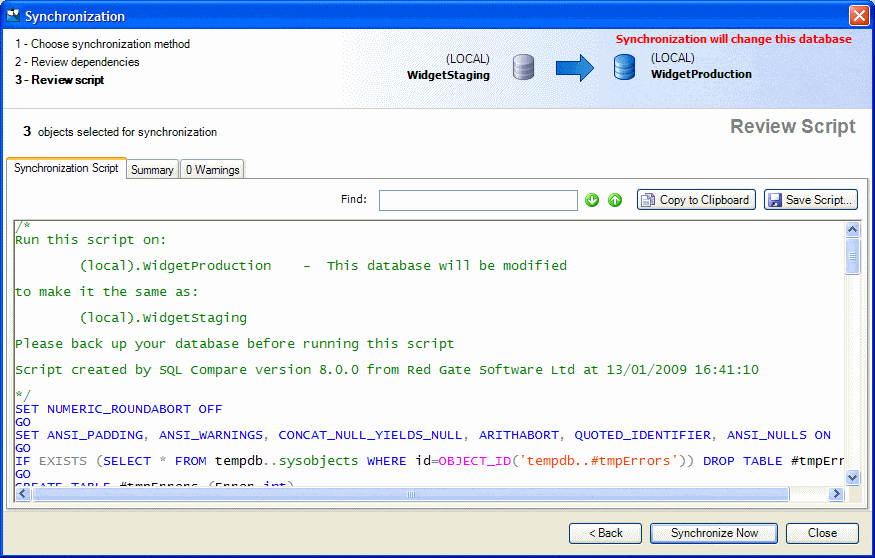Click the green find-previous up arrow
Image resolution: width=875 pixels, height=558 pixels.
[615, 200]
